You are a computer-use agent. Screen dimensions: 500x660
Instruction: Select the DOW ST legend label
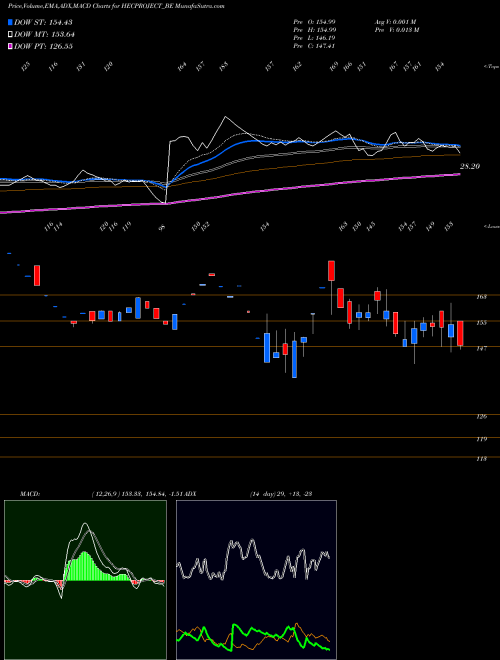pyautogui.click(x=43, y=22)
